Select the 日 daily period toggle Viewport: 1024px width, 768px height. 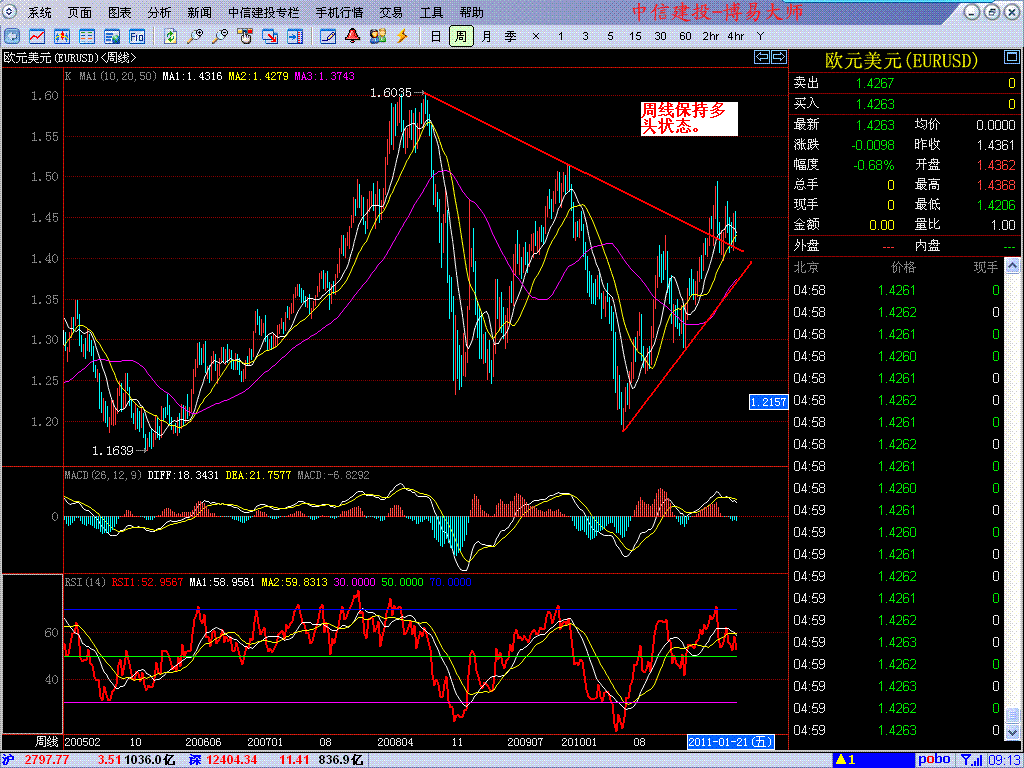pyautogui.click(x=436, y=36)
